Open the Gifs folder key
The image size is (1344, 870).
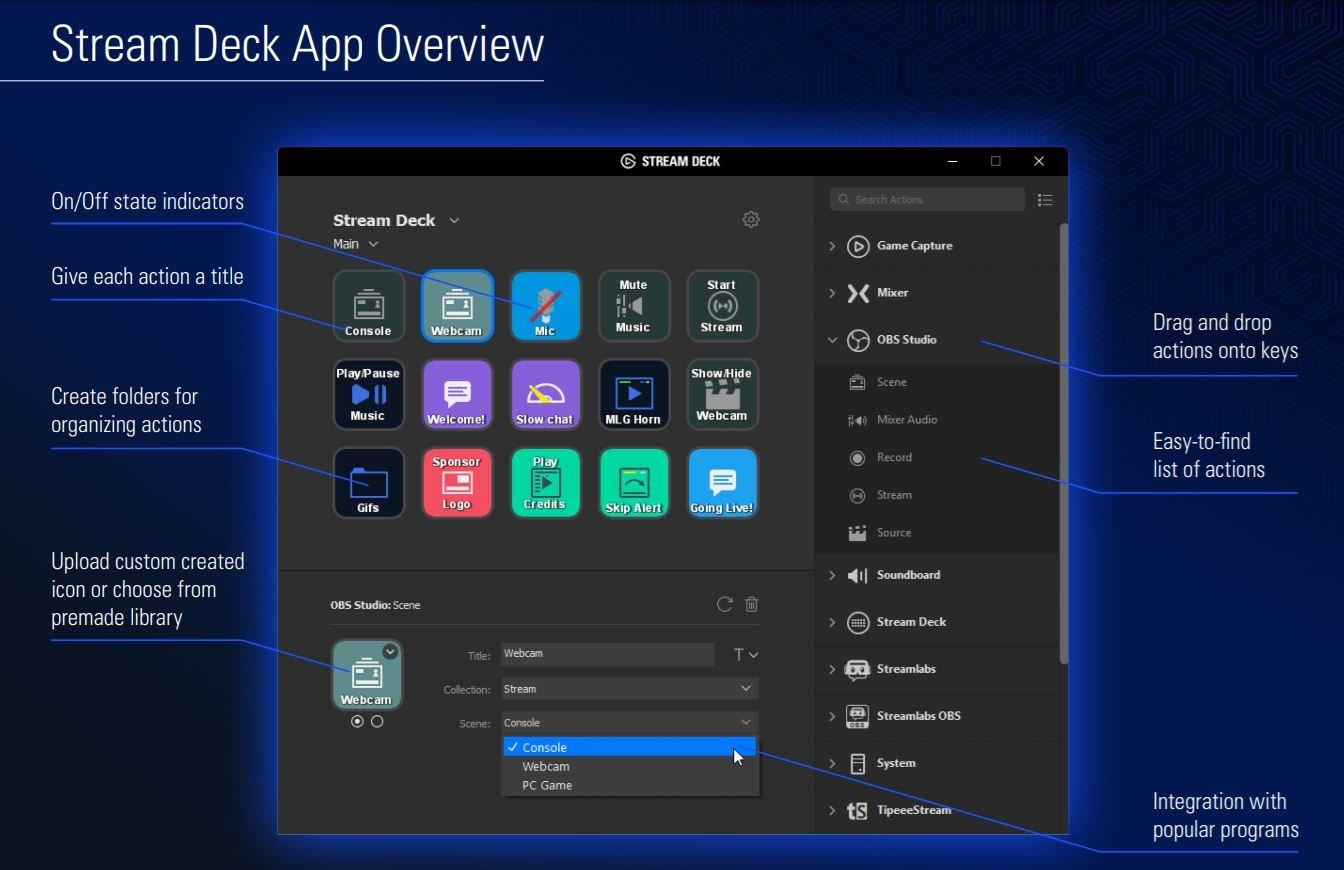pos(369,482)
